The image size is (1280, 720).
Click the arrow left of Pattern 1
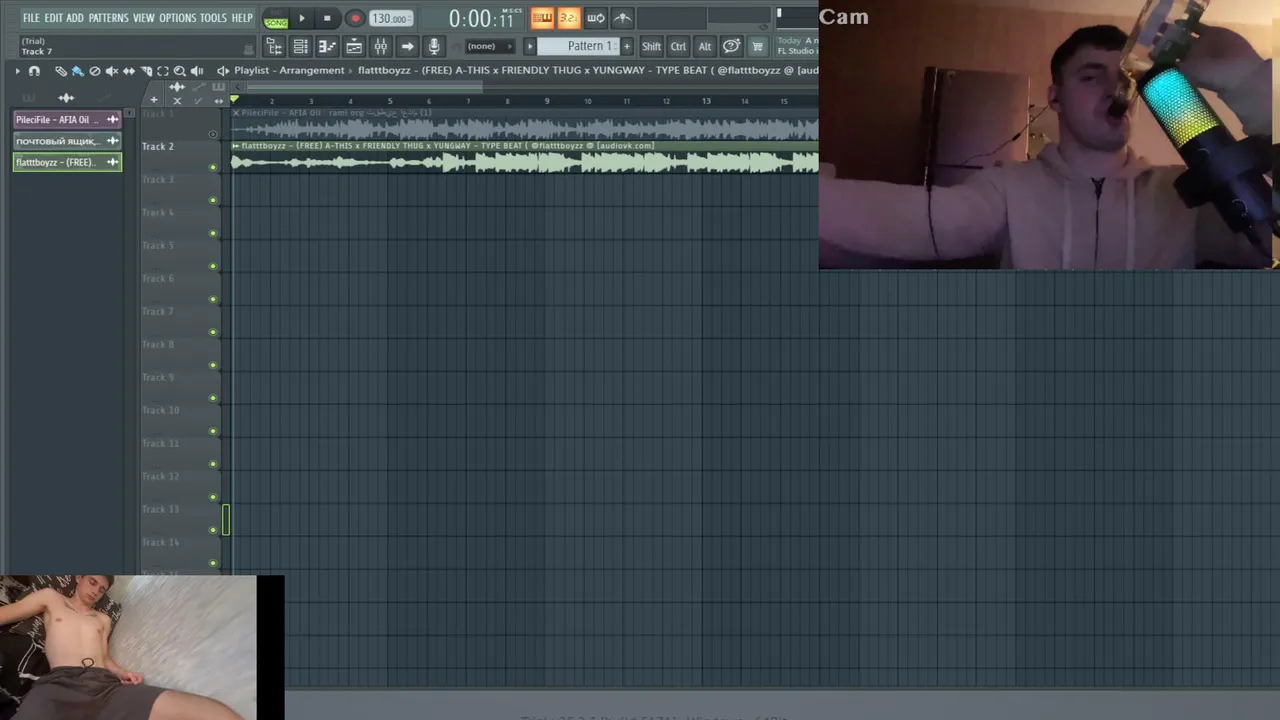[530, 46]
